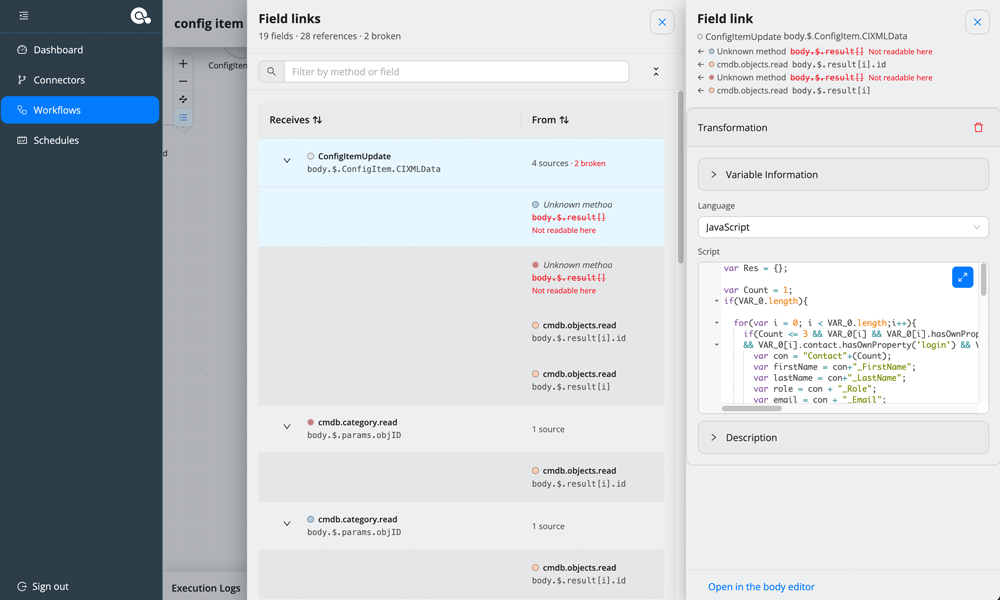The height and width of the screenshot is (600, 1000).
Task: Expand the Description section
Action: [843, 437]
